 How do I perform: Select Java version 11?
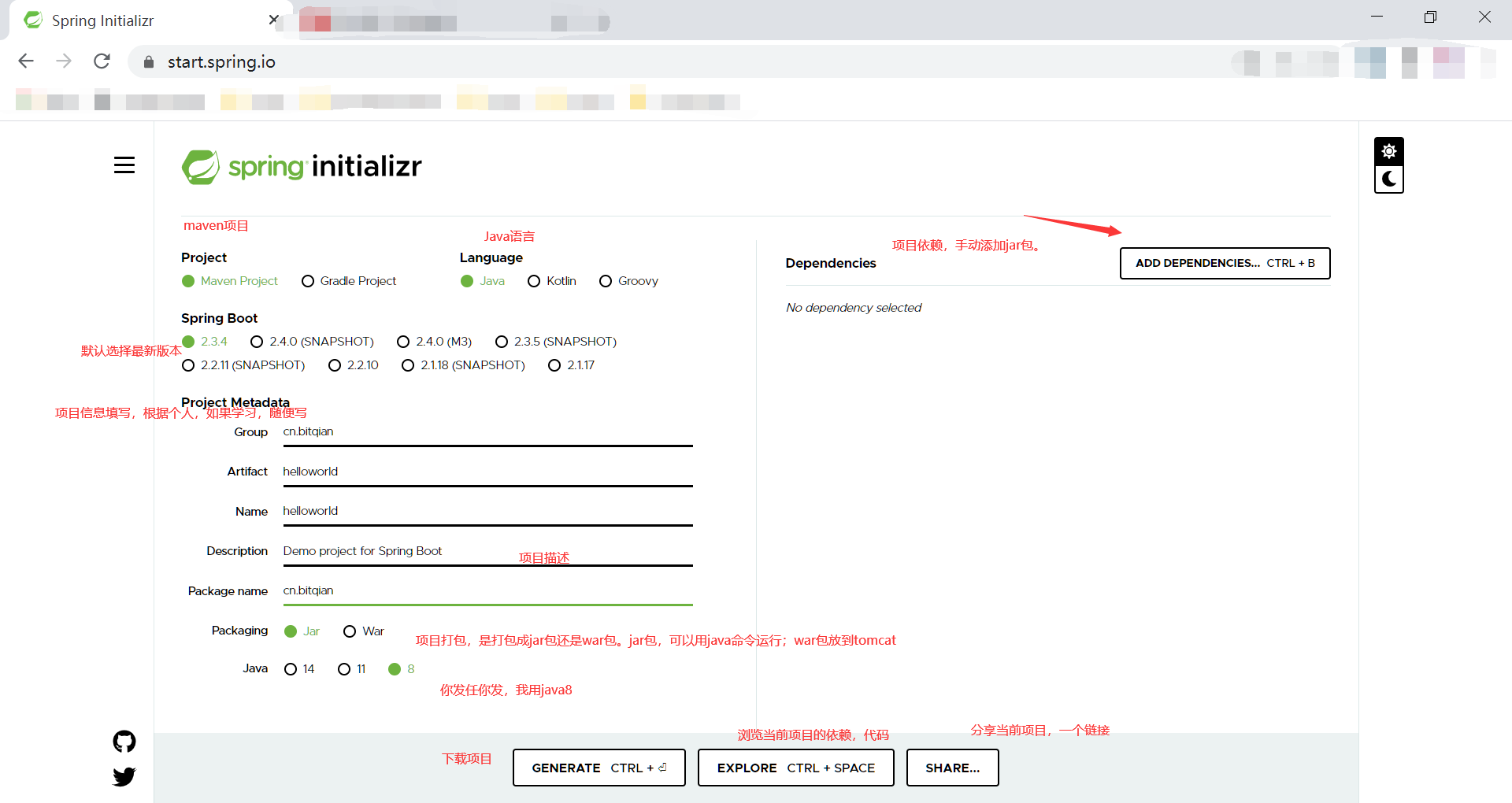(x=352, y=669)
